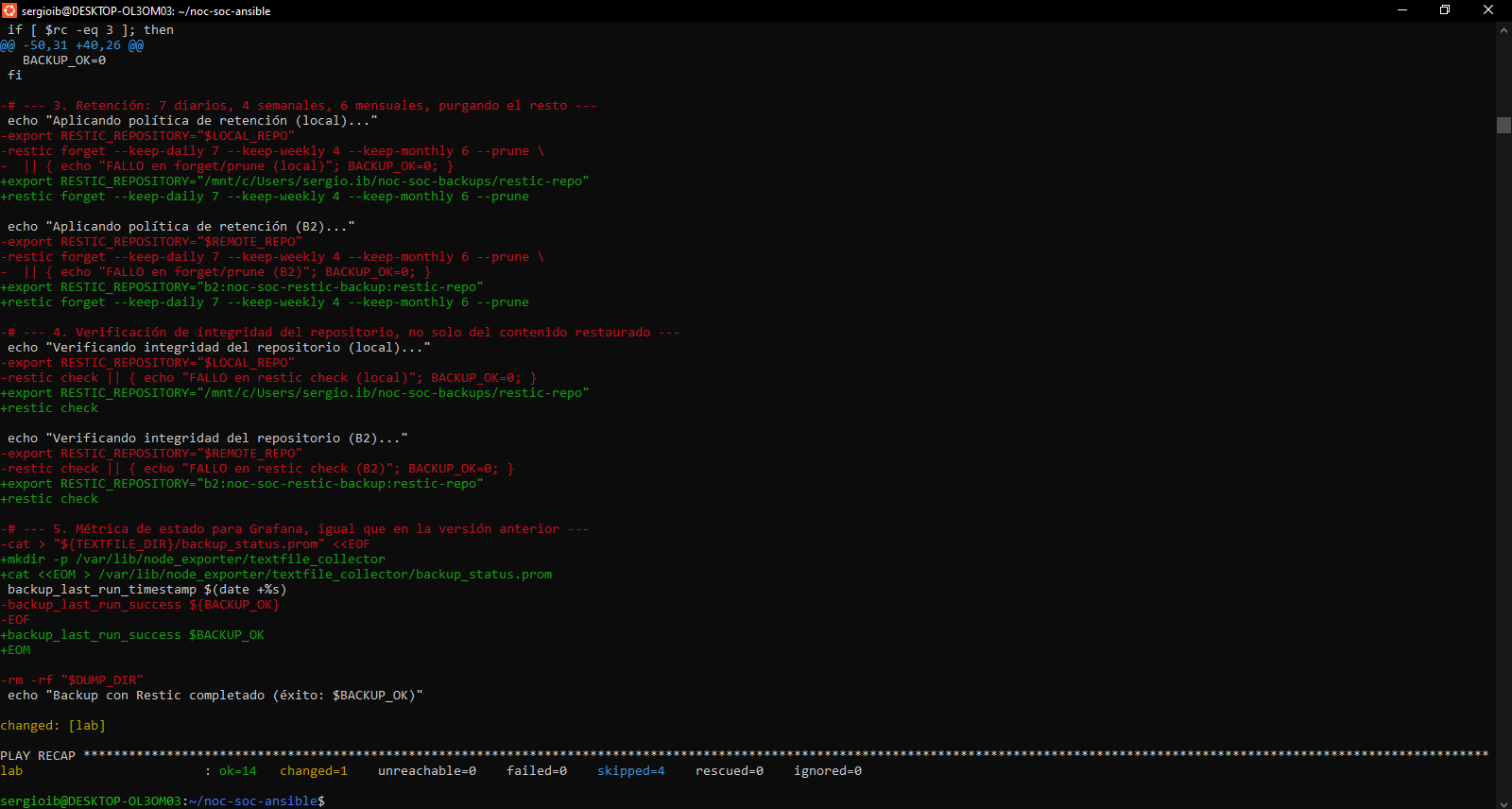1512x809 pixels.
Task: Click the 'ok=14' recap value
Action: (x=238, y=771)
